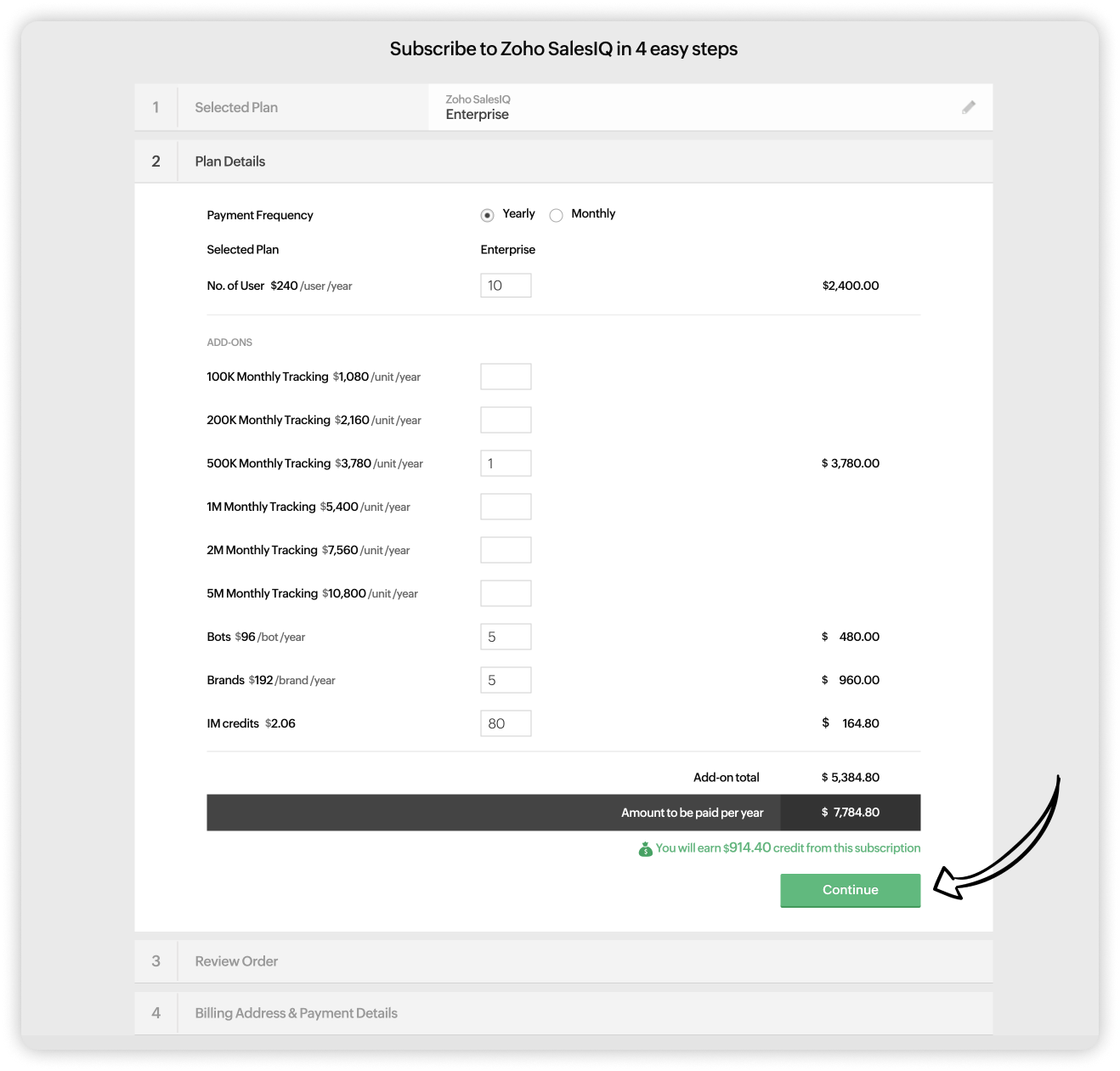Click the money bag credit icon
This screenshot has width=1120, height=1071.
click(646, 848)
